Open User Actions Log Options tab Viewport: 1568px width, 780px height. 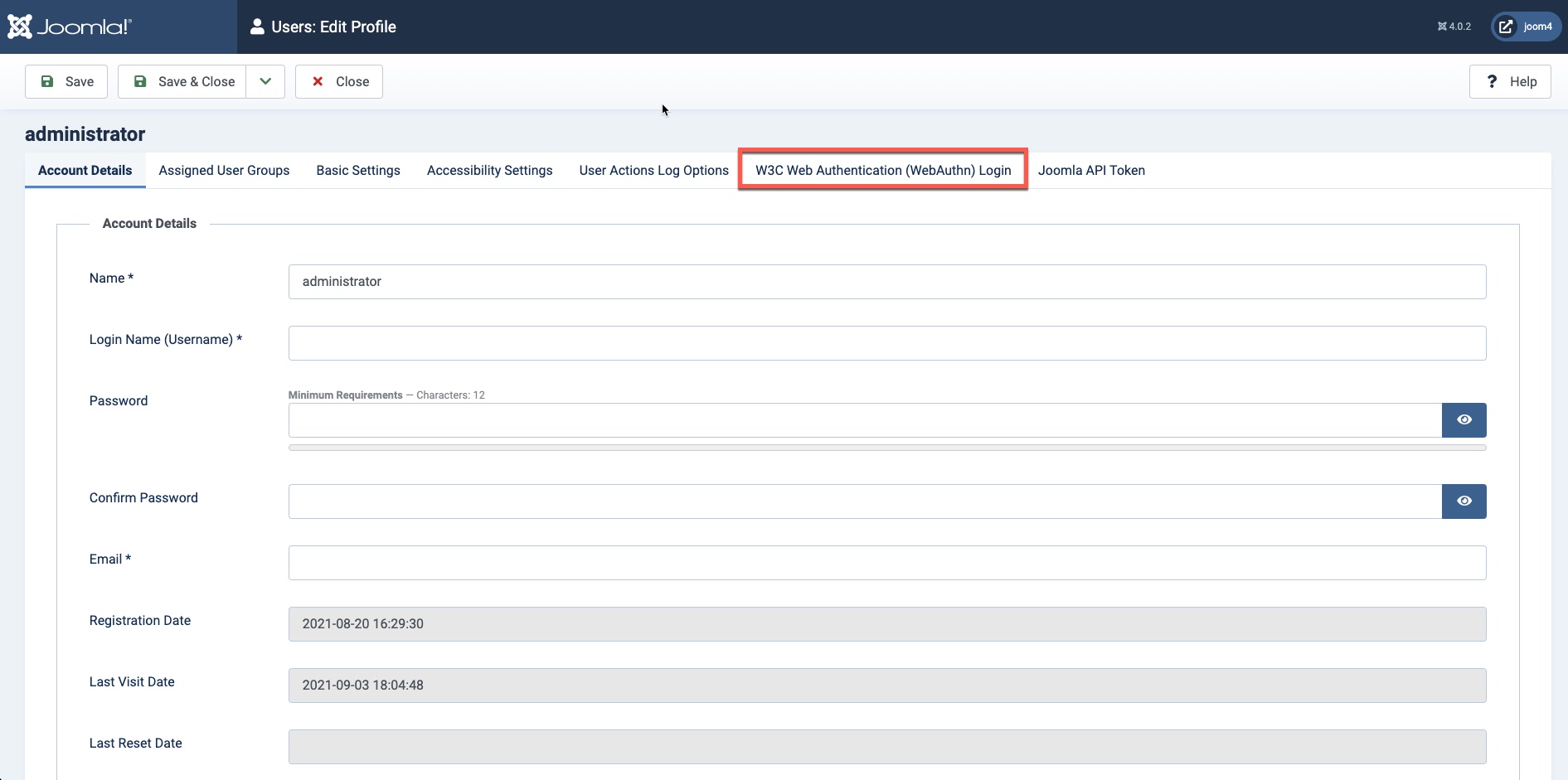(653, 170)
